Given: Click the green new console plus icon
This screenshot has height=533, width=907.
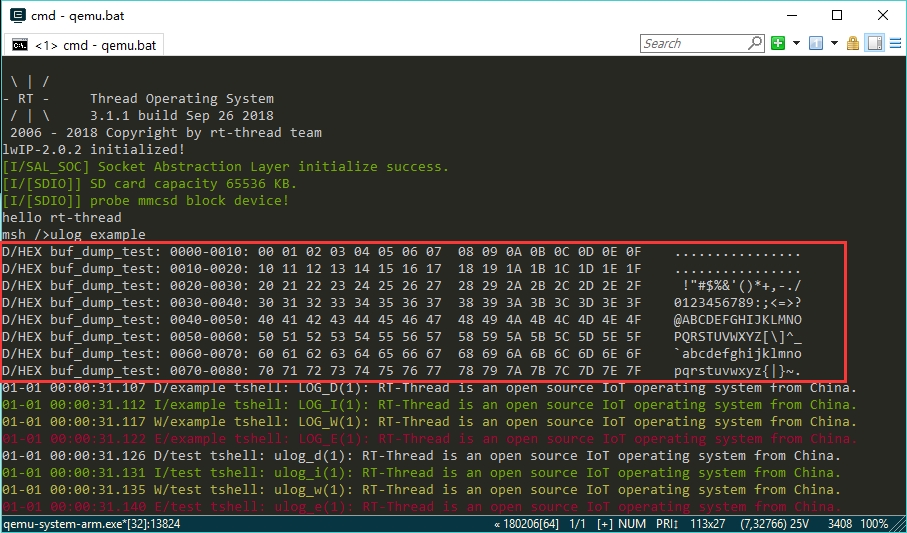Looking at the screenshot, I should click(778, 43).
